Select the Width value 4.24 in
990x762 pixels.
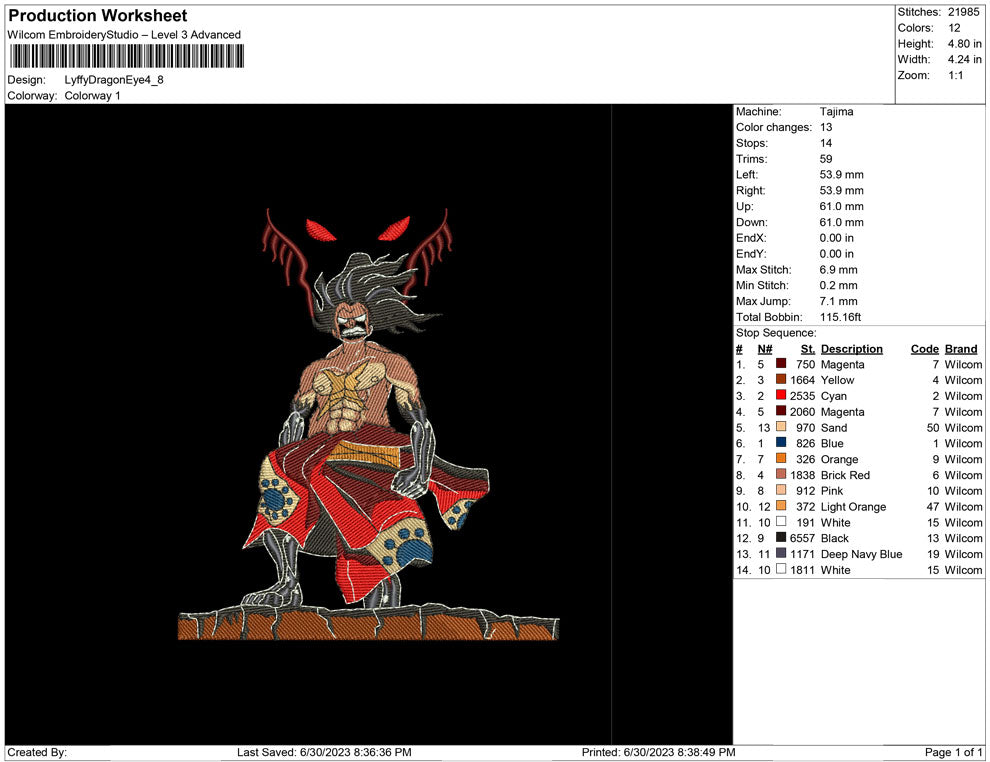pyautogui.click(x=964, y=59)
